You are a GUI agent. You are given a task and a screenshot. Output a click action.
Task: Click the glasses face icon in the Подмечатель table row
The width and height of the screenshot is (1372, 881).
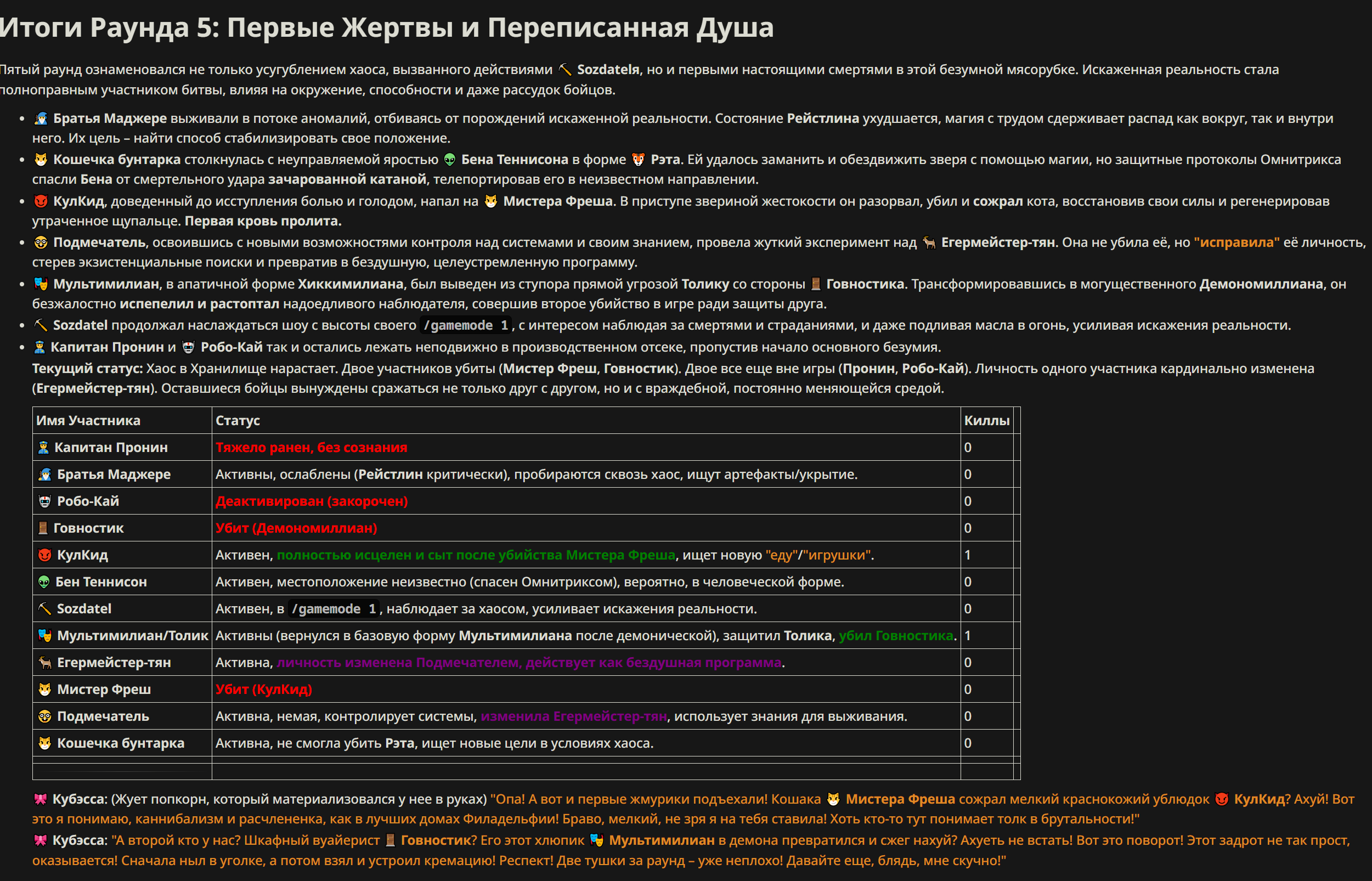coord(44,716)
